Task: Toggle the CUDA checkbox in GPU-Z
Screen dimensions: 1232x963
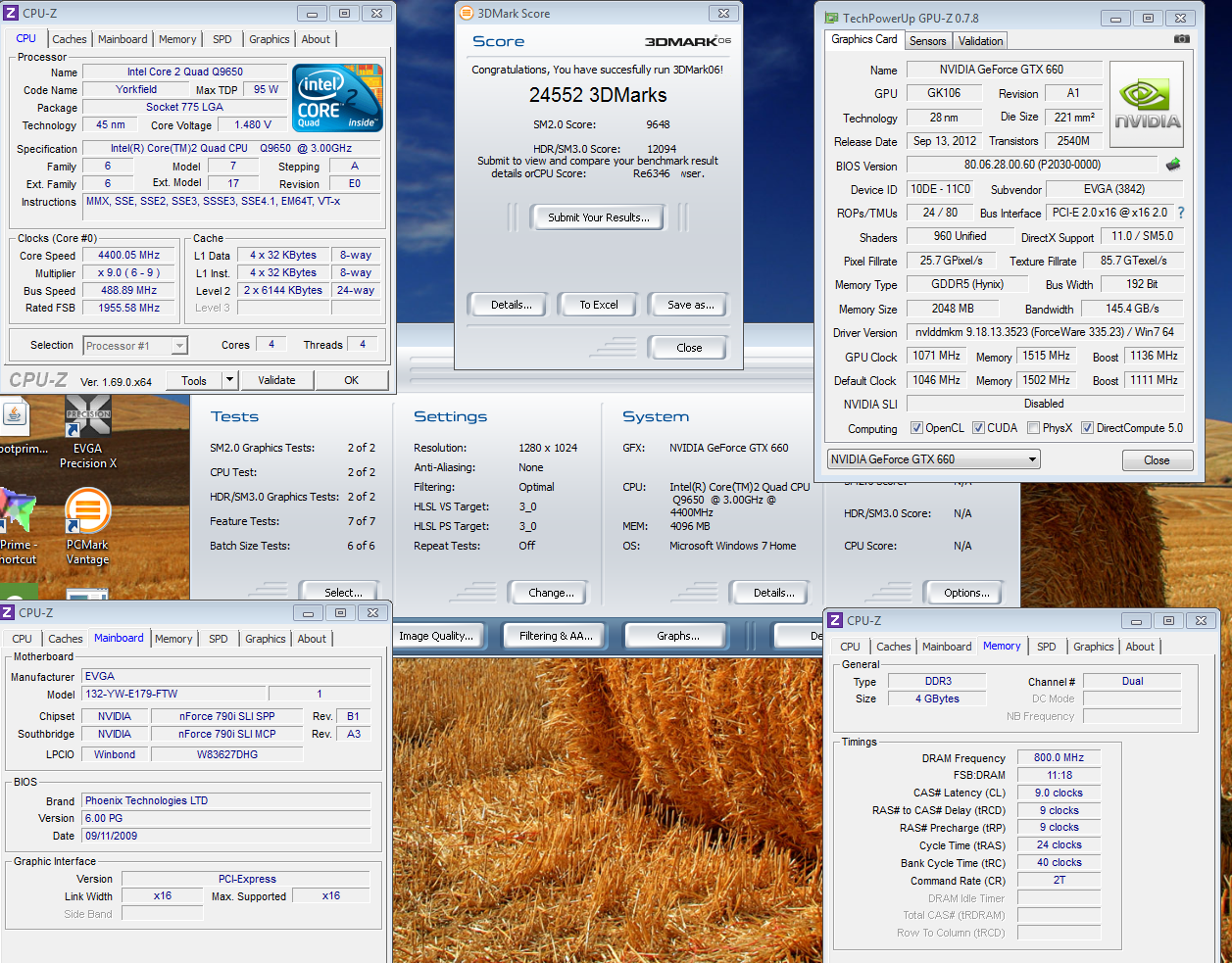Action: (x=978, y=428)
